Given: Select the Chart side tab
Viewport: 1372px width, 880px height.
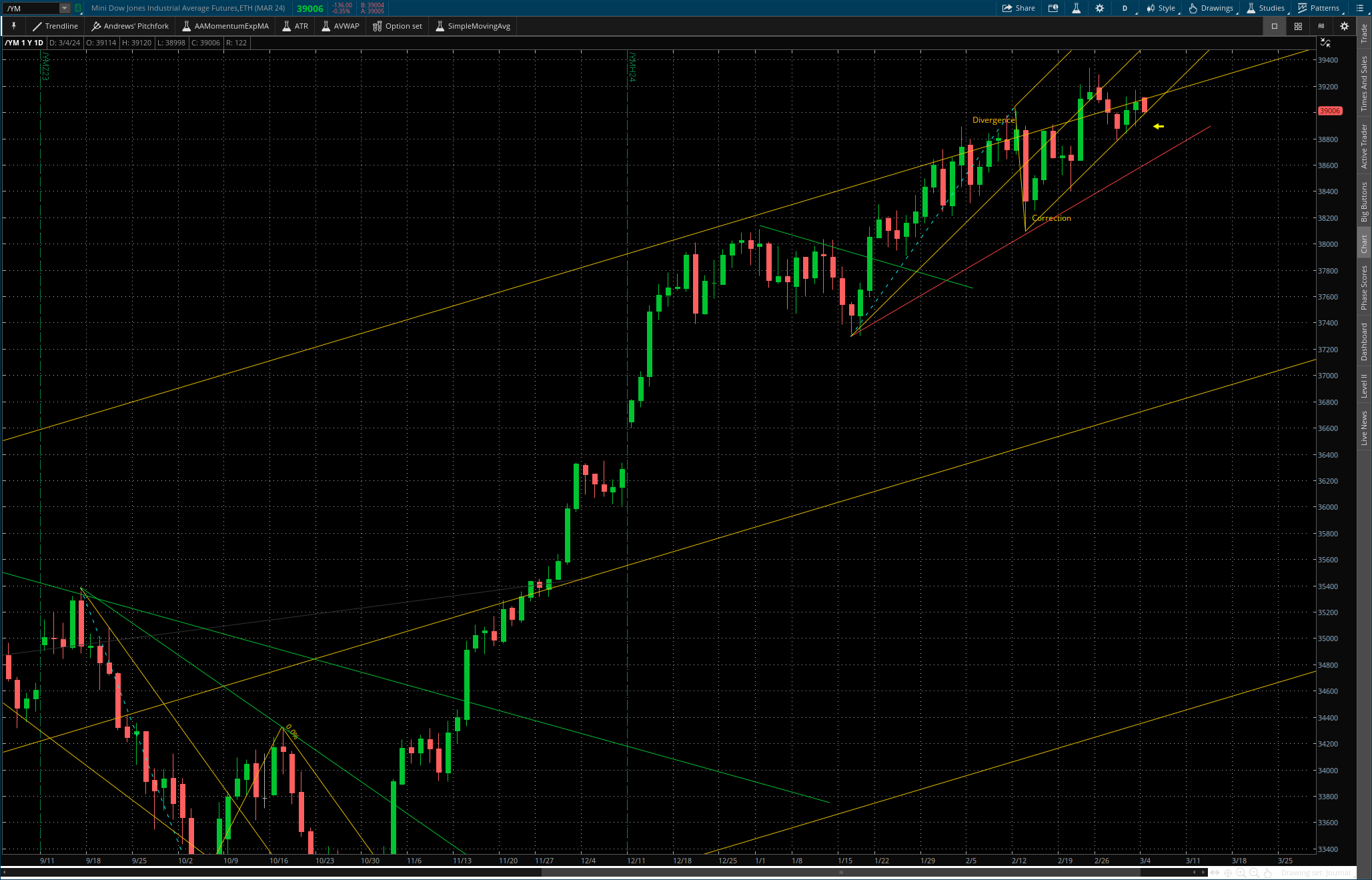Looking at the screenshot, I should tap(1364, 244).
